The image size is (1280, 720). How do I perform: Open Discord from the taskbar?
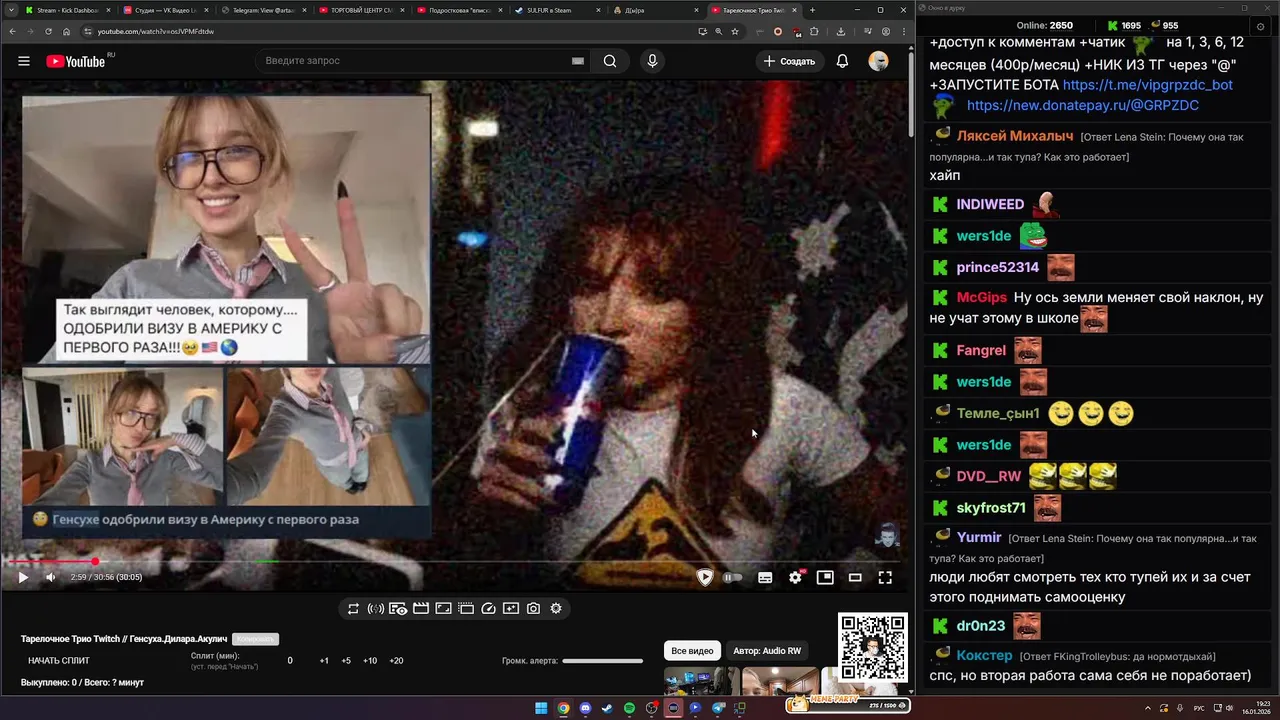click(x=585, y=708)
